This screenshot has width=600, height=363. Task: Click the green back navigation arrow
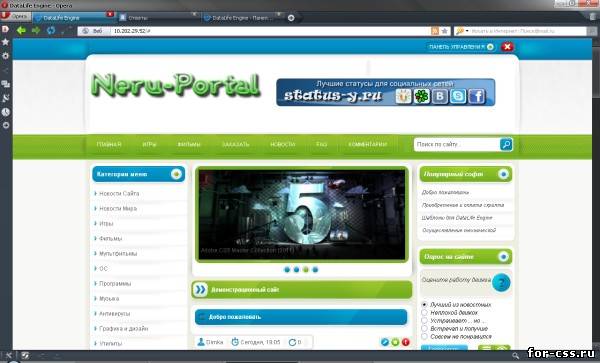click(x=21, y=30)
